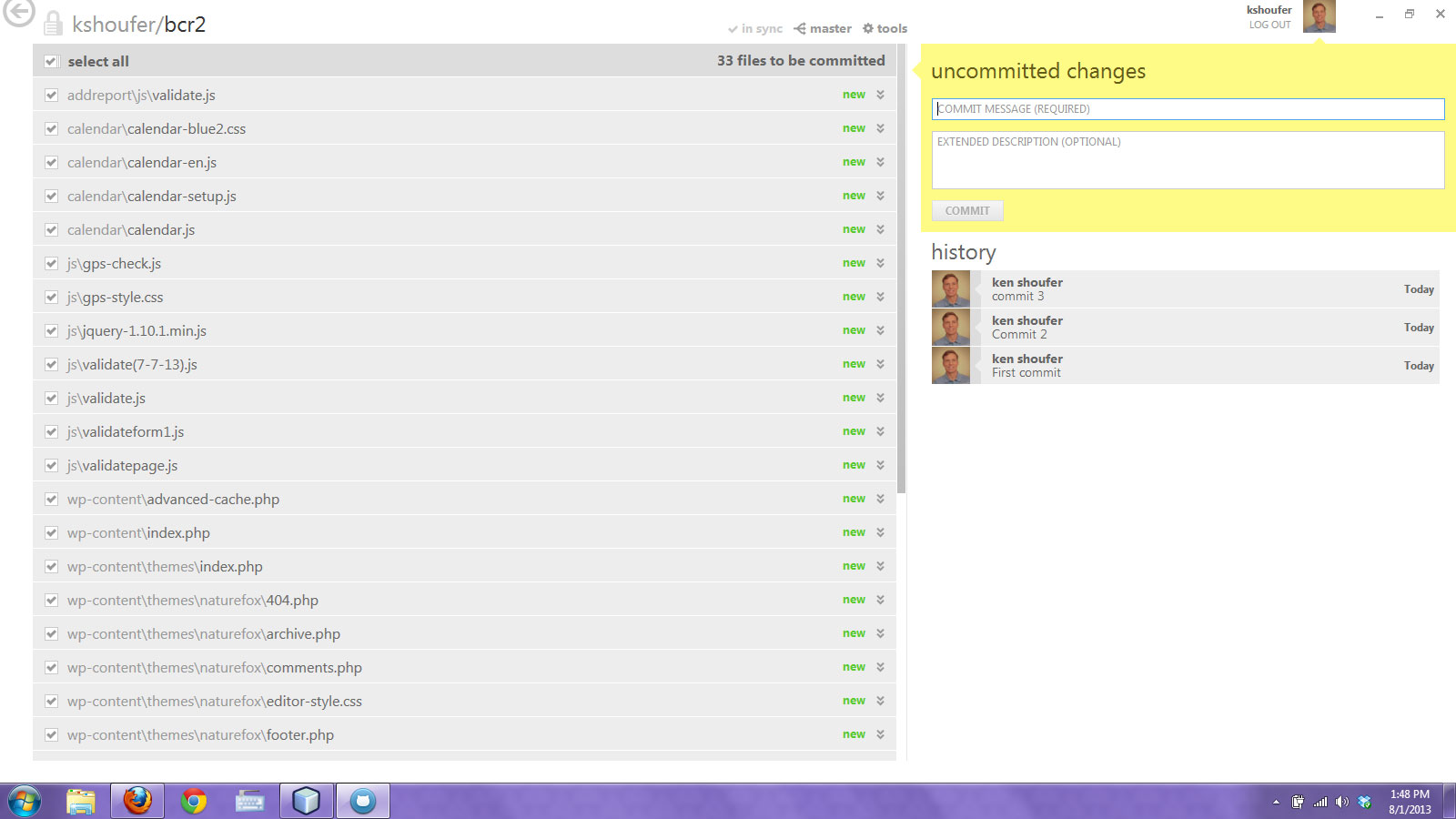Expand diff for js\validate(7-7-13).js

tap(880, 364)
